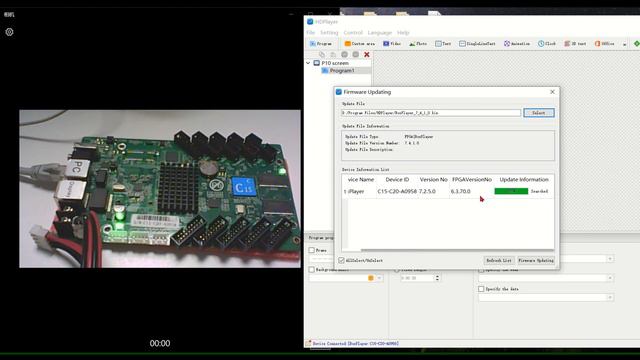Enable the Specify the date checkbox

point(481,289)
